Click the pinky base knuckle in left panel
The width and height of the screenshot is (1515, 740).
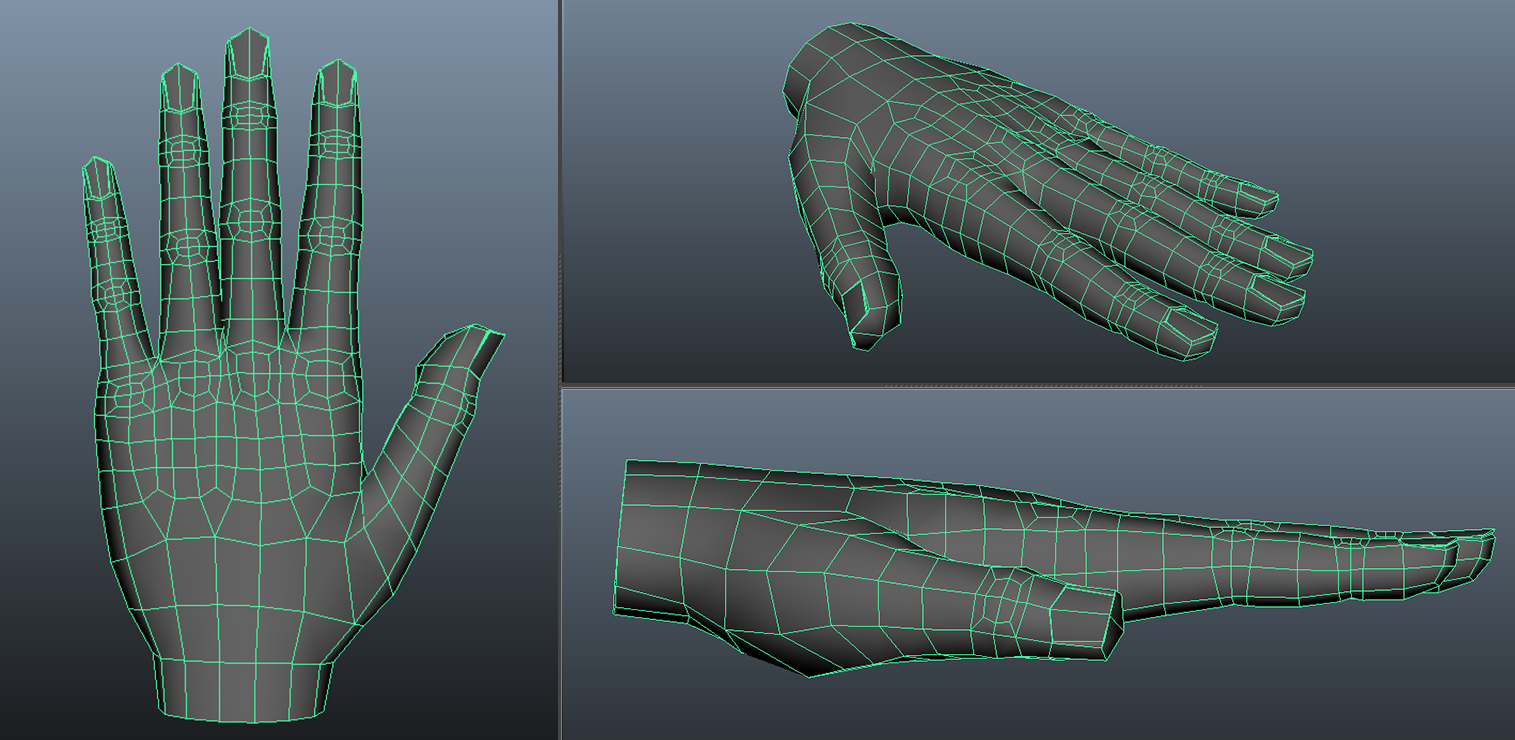pyautogui.click(x=130, y=393)
